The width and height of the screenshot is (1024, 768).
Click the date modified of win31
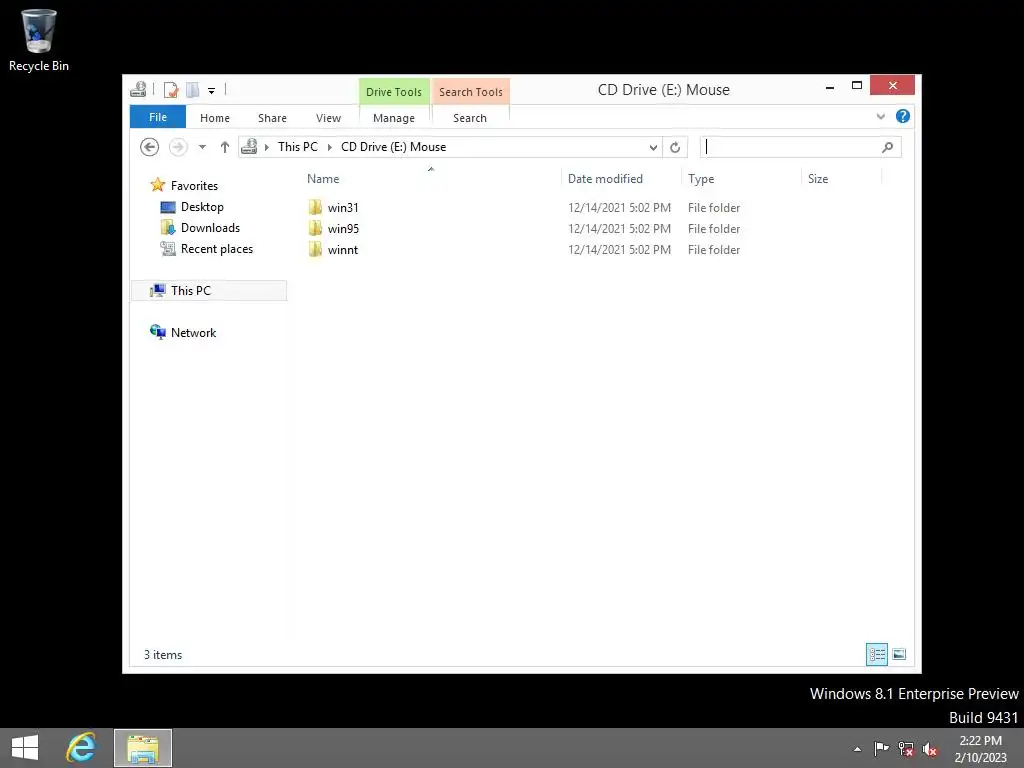pos(619,208)
